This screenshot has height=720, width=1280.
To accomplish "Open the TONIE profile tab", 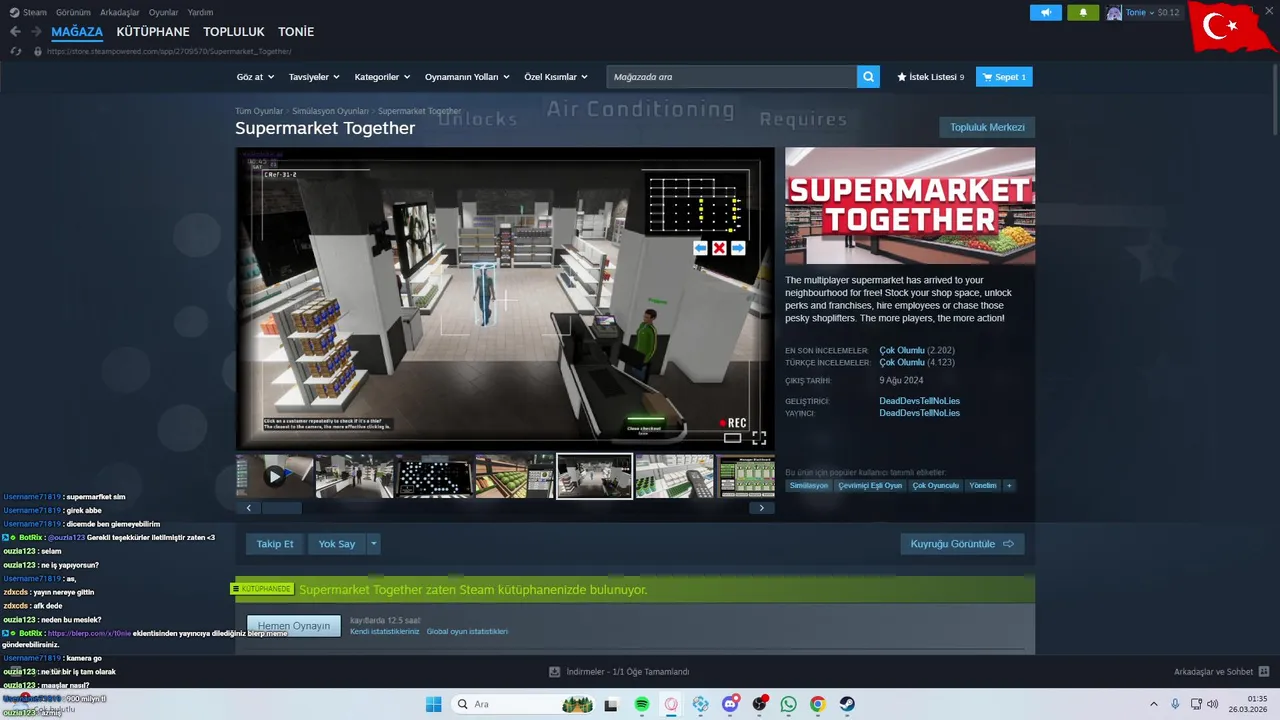I will (x=296, y=32).
